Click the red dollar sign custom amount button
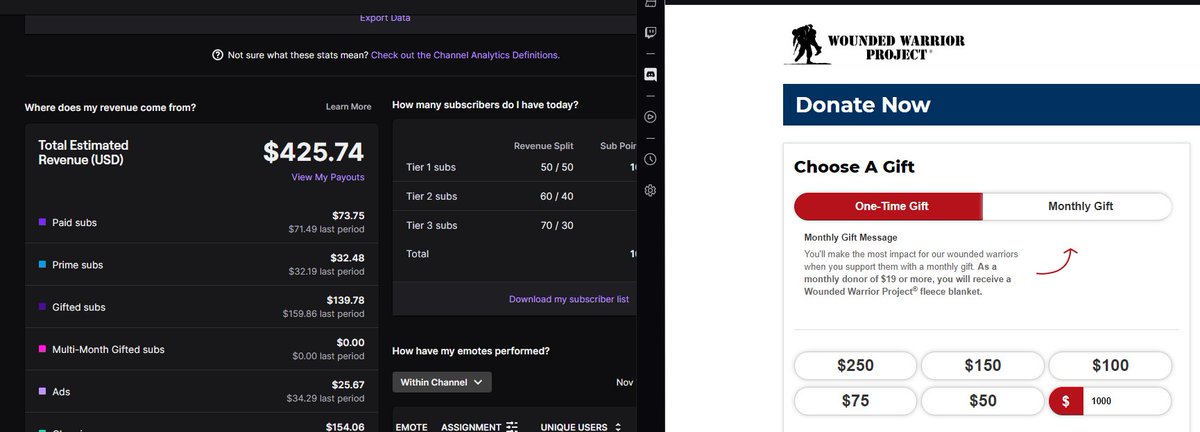Image resolution: width=1200 pixels, height=432 pixels. [1065, 401]
